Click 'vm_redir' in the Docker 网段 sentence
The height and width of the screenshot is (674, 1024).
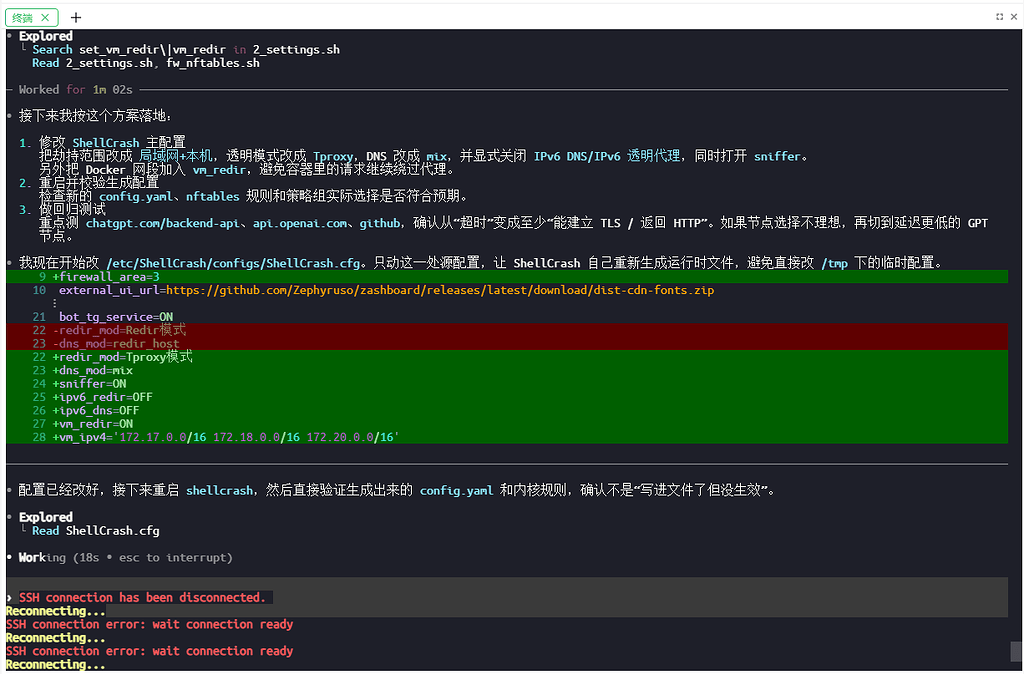point(219,170)
